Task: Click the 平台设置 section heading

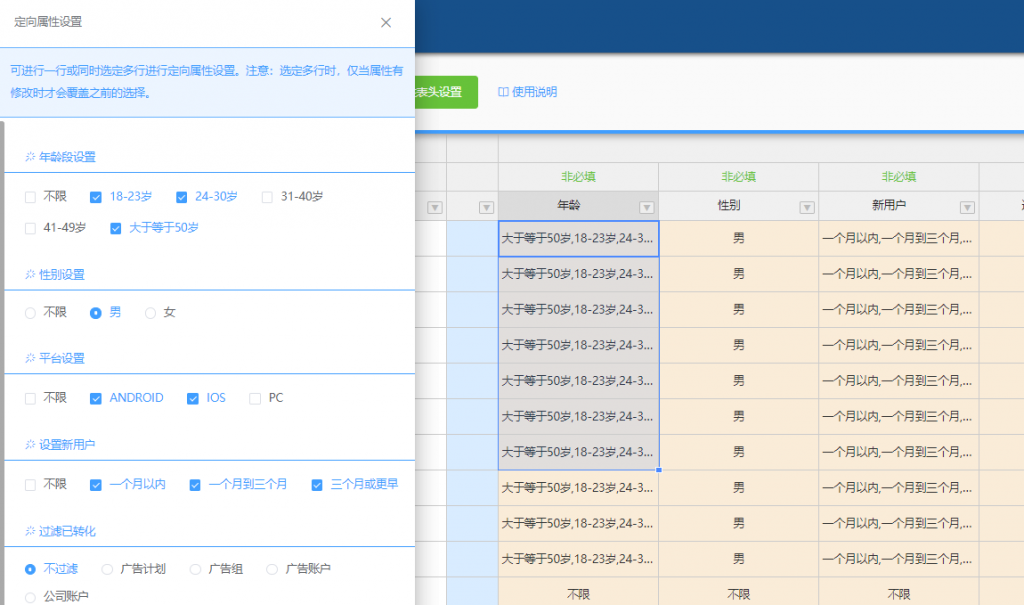Action: click(x=61, y=358)
